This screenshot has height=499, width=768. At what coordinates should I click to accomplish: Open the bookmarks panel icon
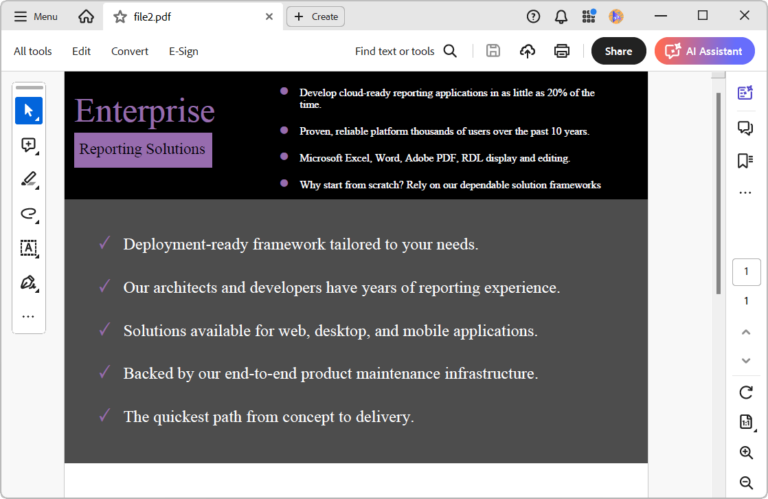point(745,160)
